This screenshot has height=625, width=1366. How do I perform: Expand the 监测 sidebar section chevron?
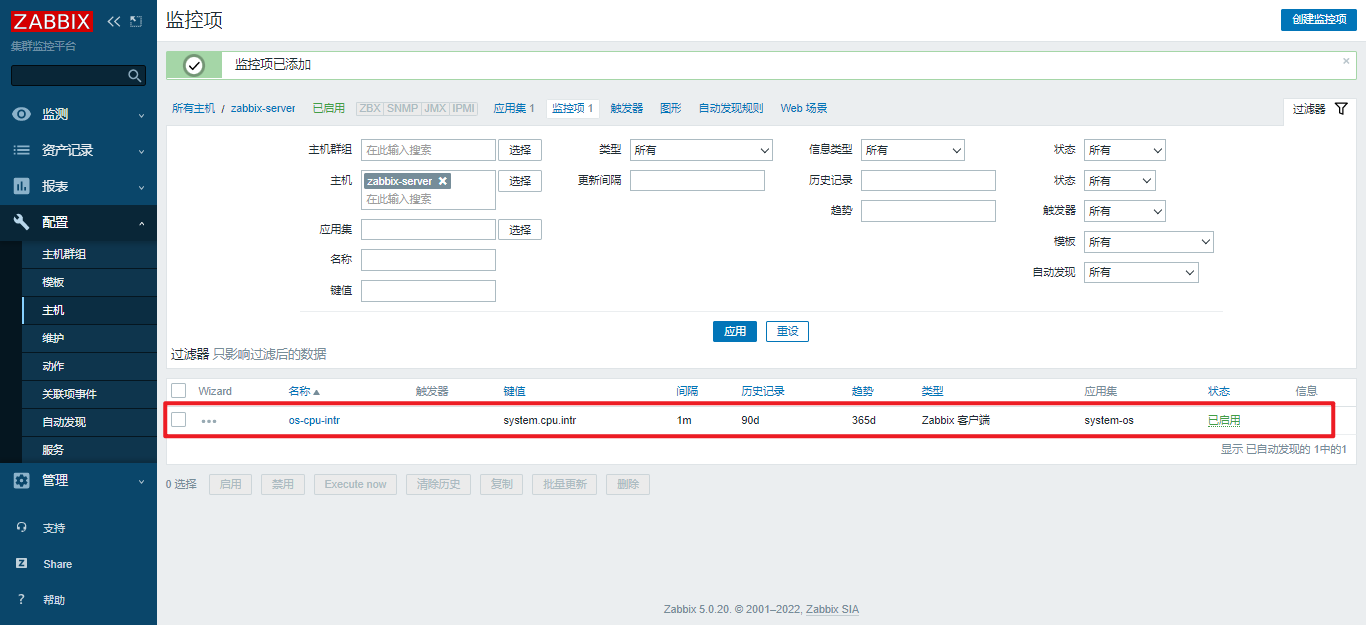(141, 115)
